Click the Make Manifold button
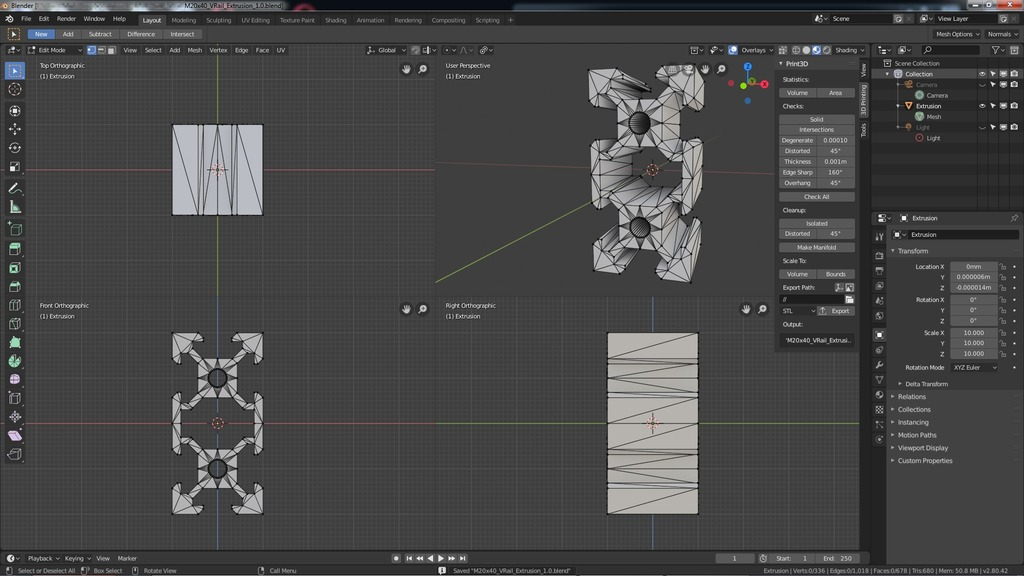 (816, 247)
